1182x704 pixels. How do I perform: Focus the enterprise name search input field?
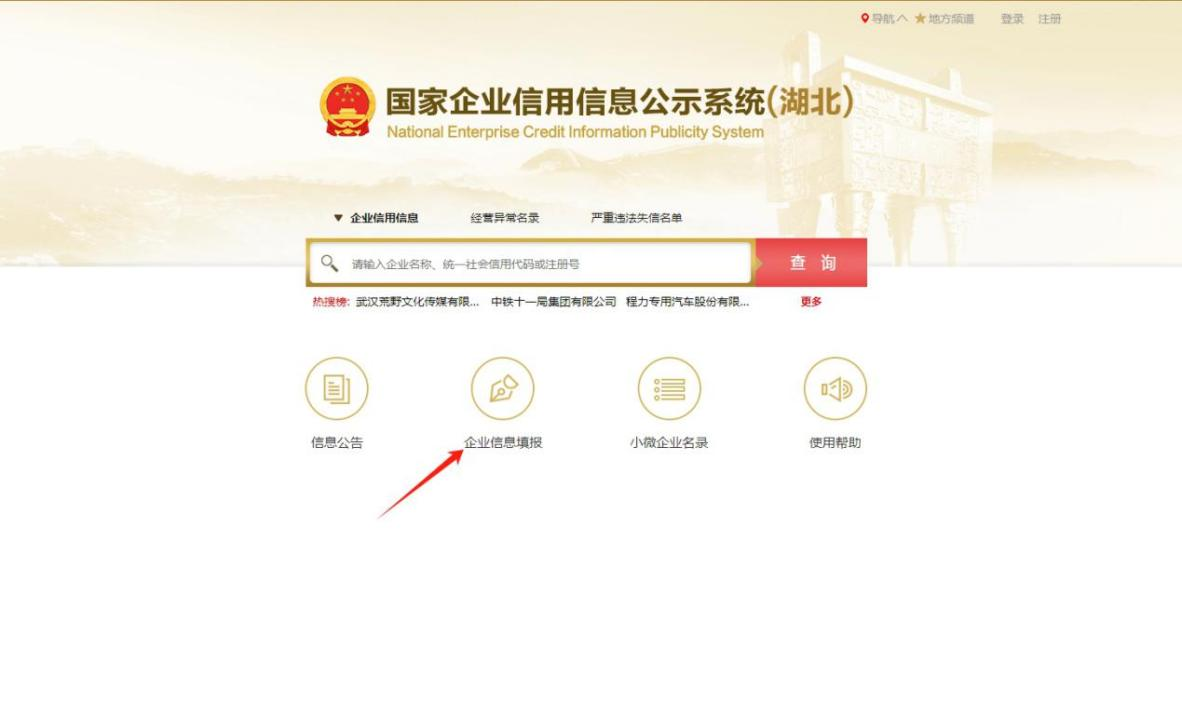click(549, 264)
